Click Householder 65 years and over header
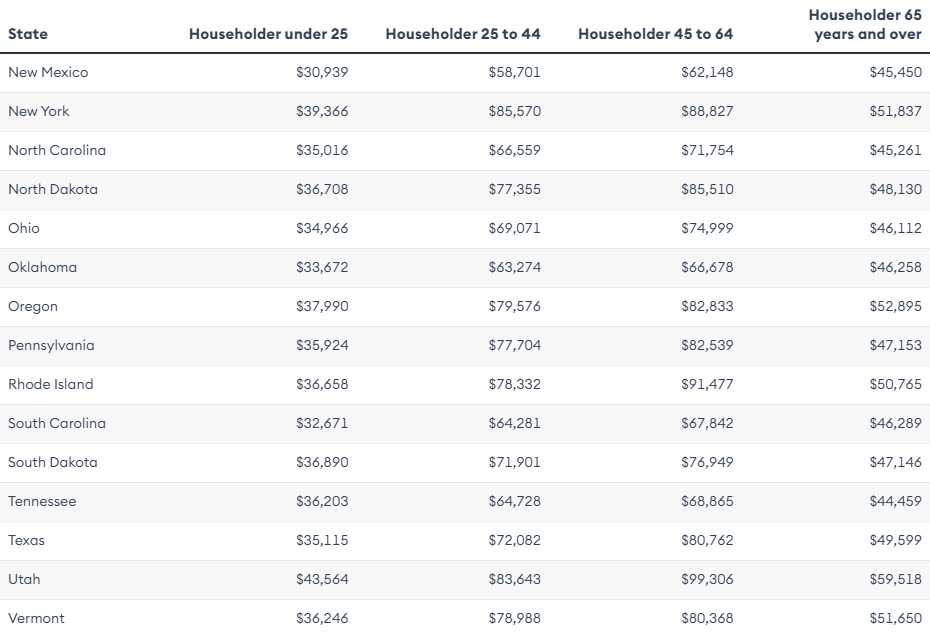 864,25
